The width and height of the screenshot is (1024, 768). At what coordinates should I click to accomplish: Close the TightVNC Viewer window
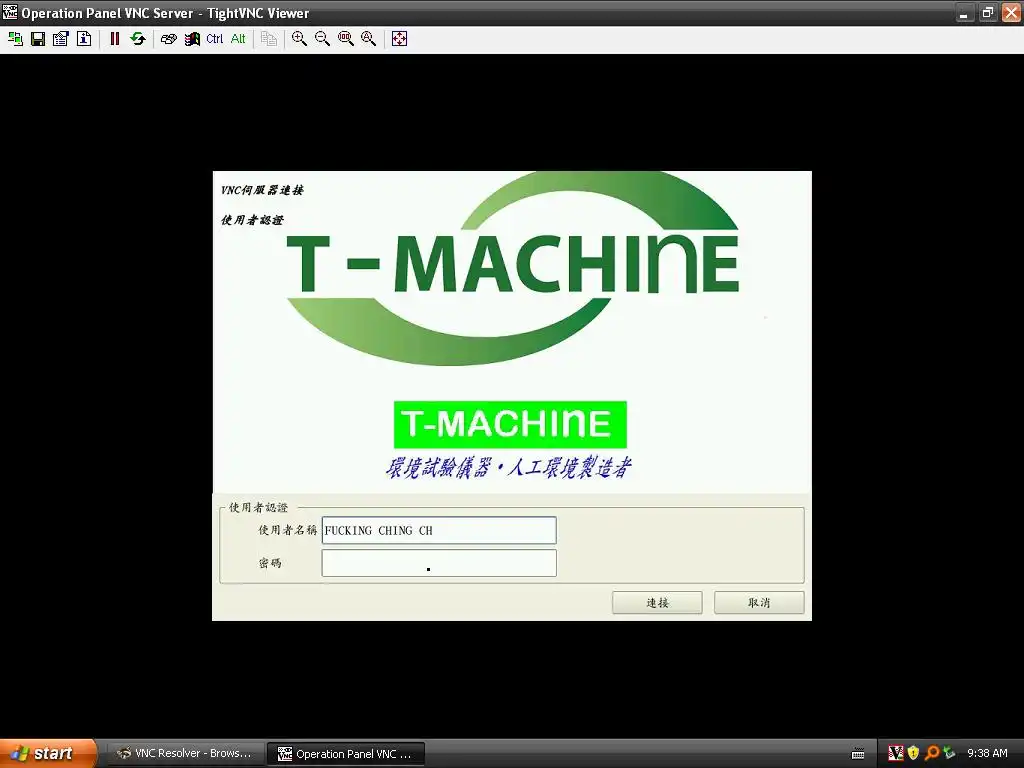(x=1011, y=12)
